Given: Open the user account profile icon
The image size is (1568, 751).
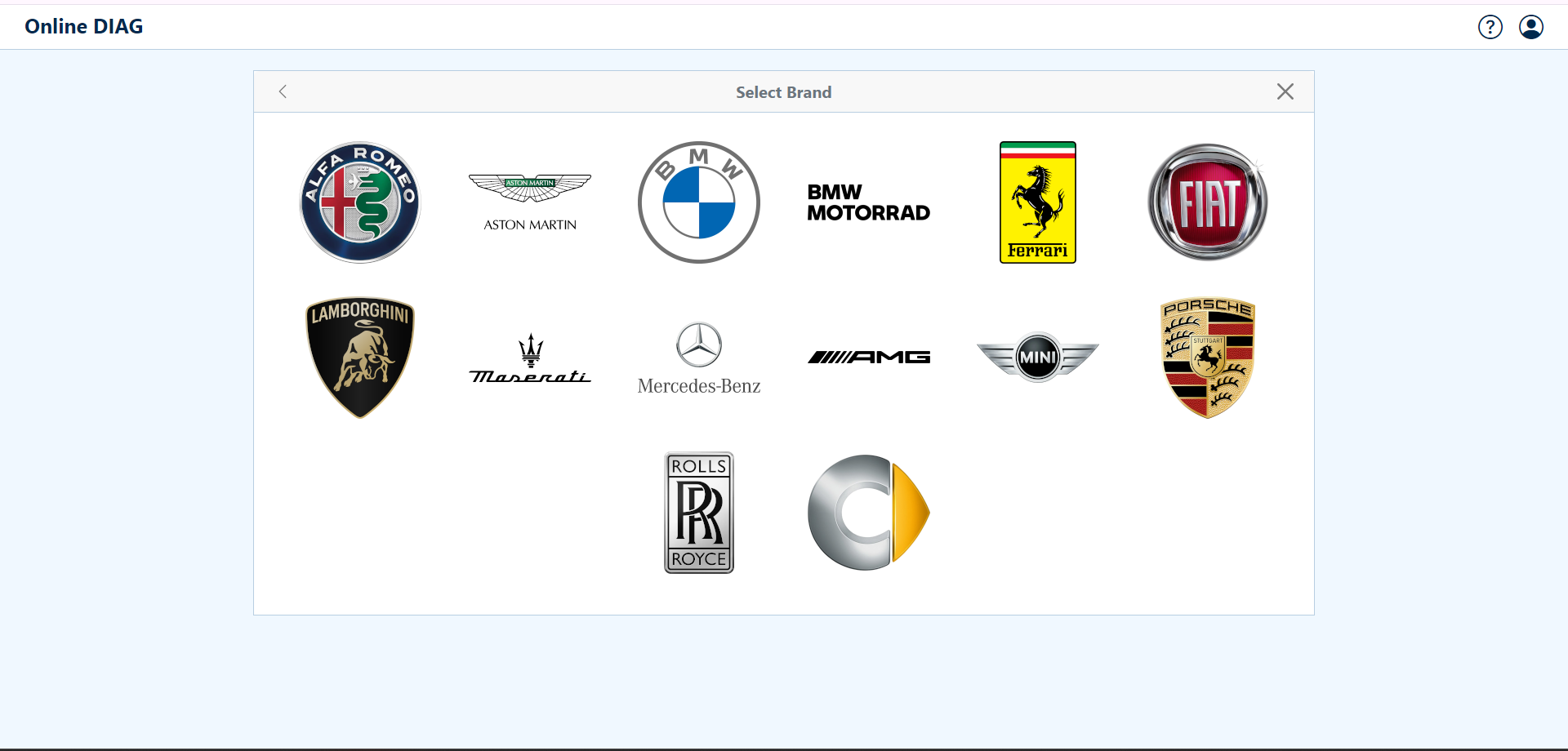Looking at the screenshot, I should click(1531, 27).
